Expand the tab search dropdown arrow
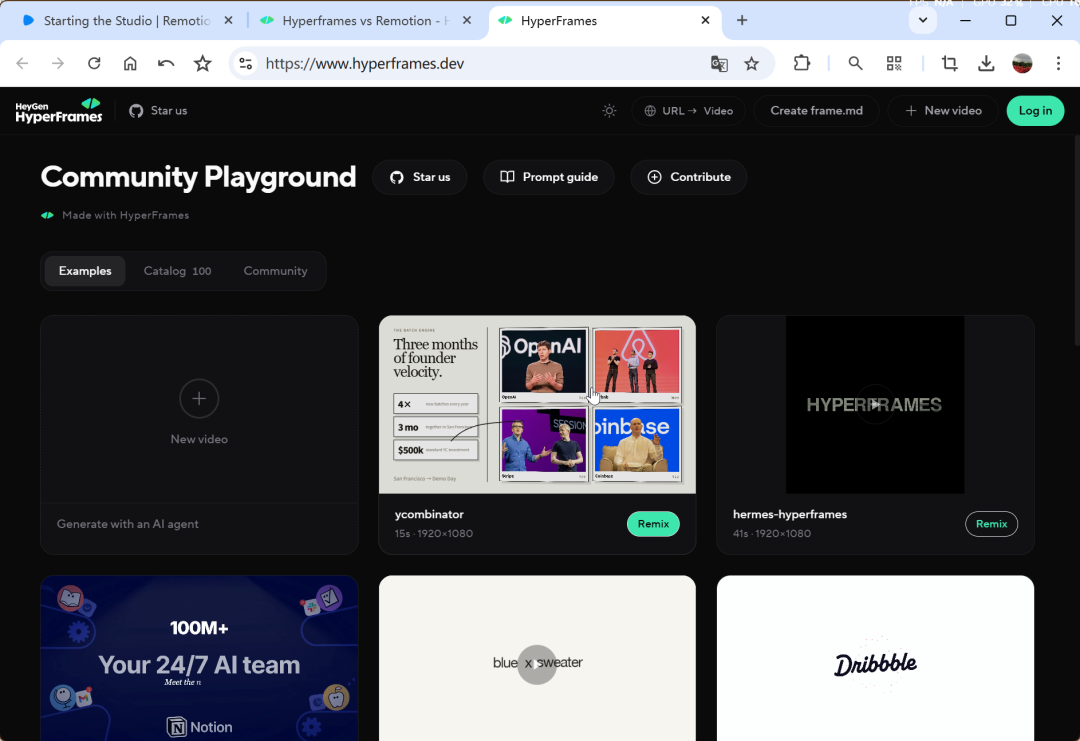The image size is (1080, 741). tap(923, 20)
